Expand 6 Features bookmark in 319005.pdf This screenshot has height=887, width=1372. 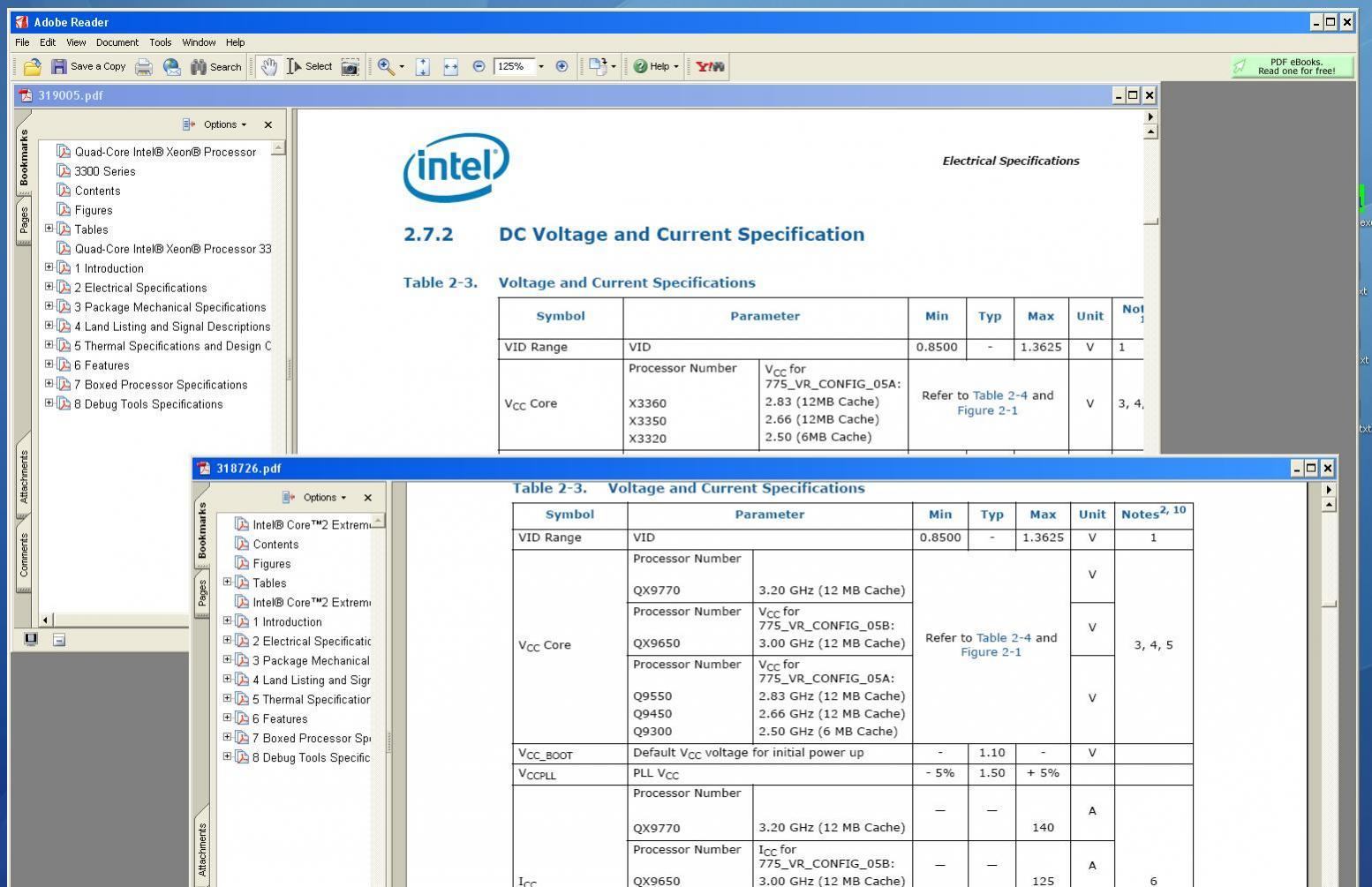click(49, 365)
